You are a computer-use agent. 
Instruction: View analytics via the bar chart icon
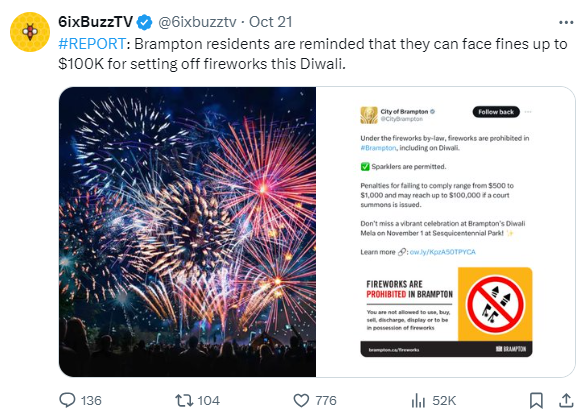click(418, 400)
